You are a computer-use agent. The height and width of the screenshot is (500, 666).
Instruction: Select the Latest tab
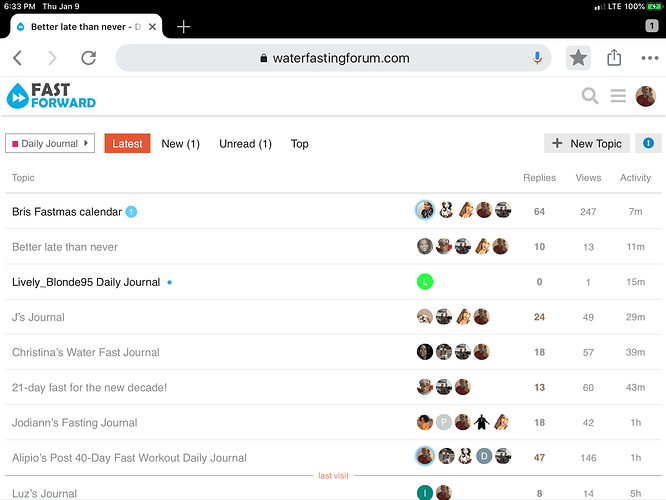[127, 143]
